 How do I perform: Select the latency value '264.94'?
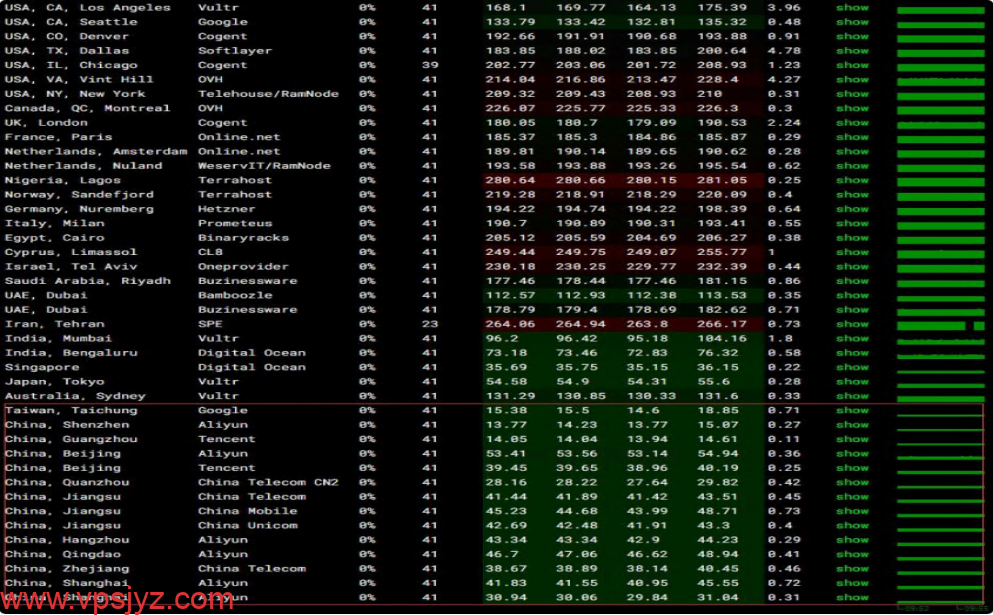point(580,324)
